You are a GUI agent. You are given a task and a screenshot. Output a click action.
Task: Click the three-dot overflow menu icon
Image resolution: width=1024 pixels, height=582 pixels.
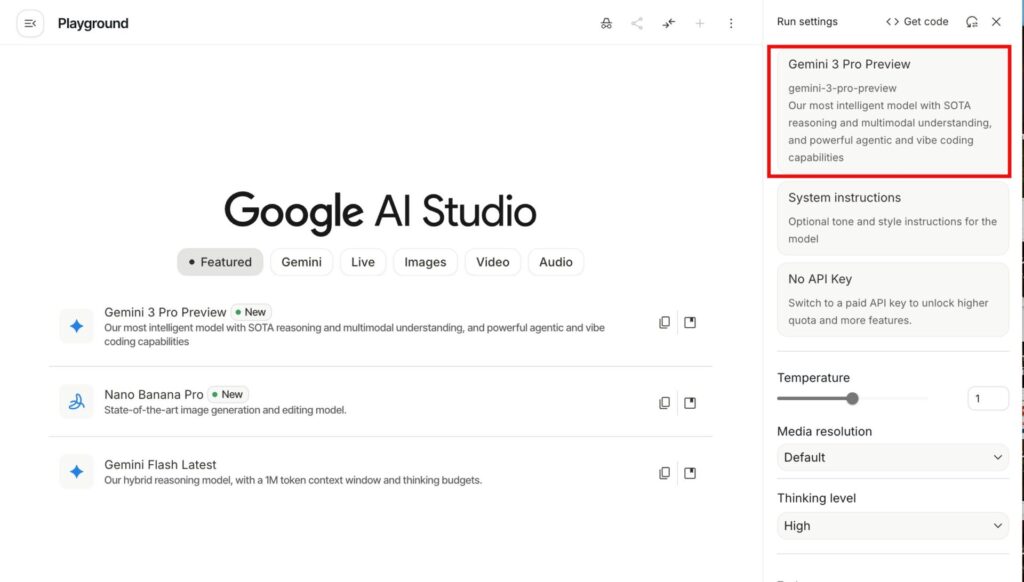pos(731,22)
